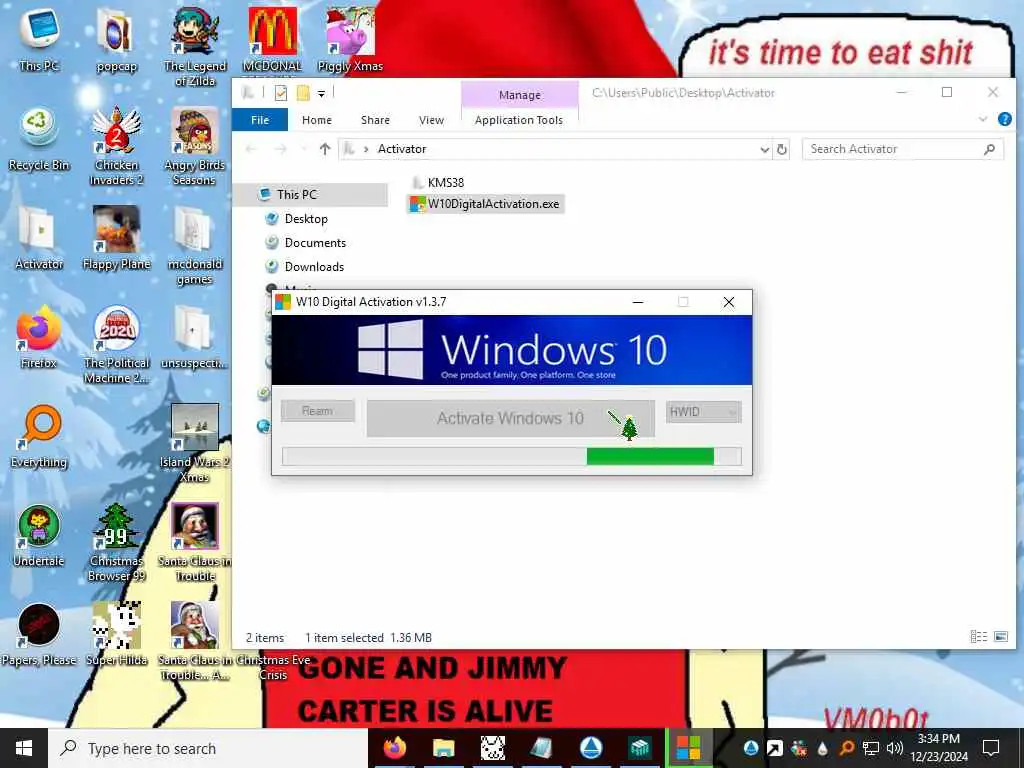The width and height of the screenshot is (1024, 768).
Task: Expand the ribbon with the chevron
Action: pyautogui.click(x=983, y=119)
